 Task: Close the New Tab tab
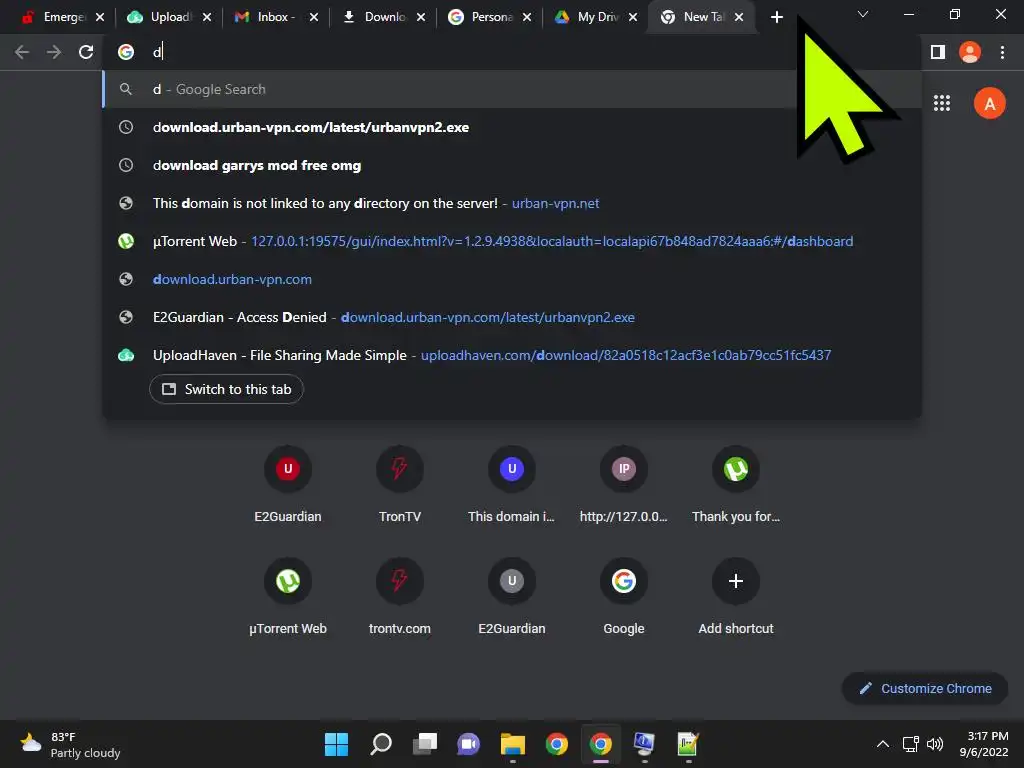[x=739, y=17]
